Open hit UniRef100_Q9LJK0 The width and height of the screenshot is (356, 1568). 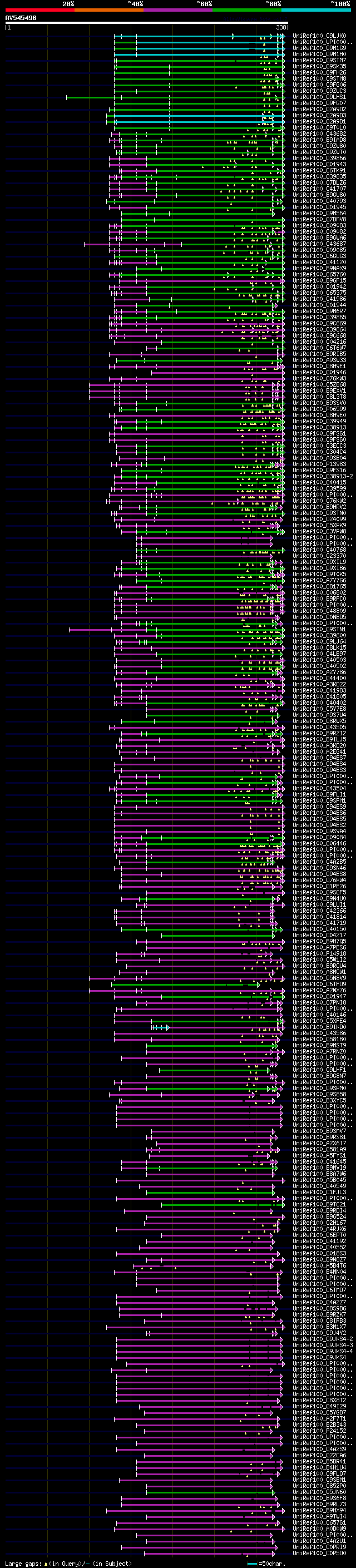319,36
